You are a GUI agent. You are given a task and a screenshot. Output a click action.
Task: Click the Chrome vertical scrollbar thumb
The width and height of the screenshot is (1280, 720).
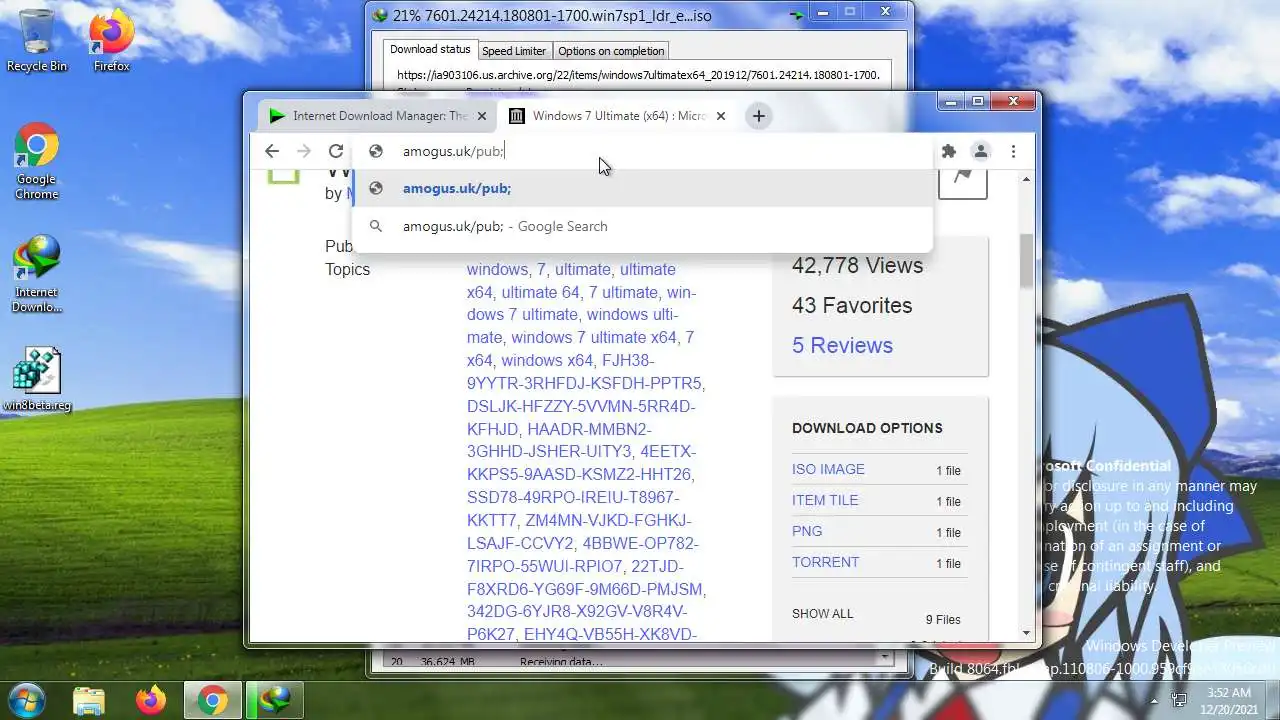click(x=1027, y=260)
